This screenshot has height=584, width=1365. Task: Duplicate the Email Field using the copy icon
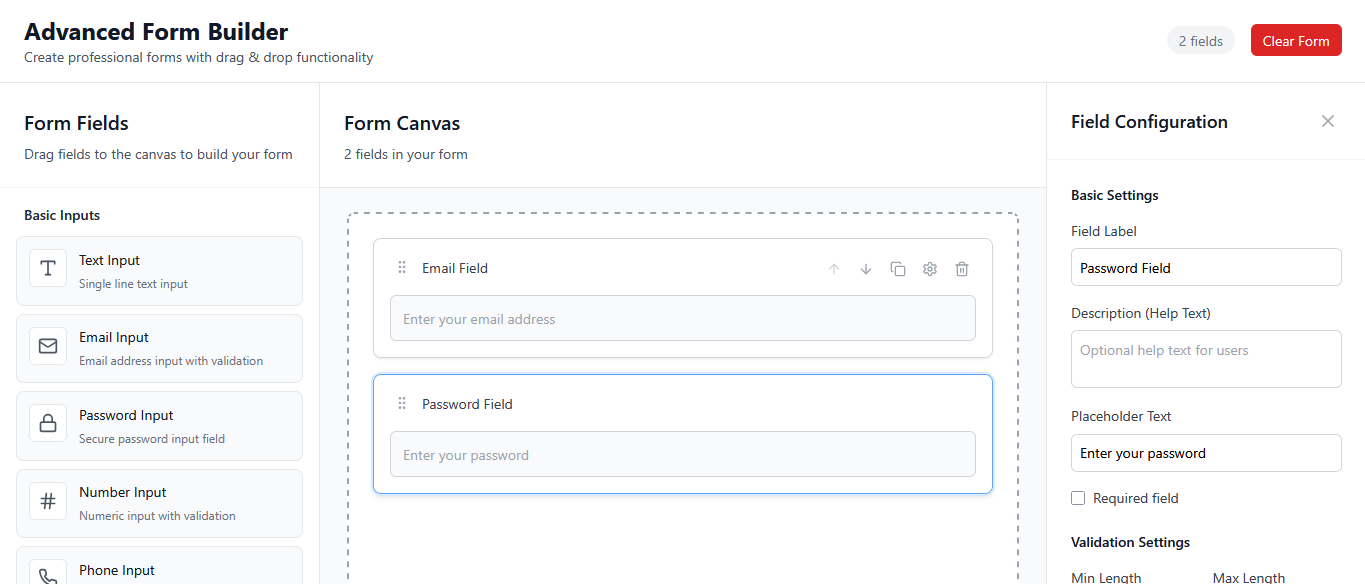tap(897, 268)
